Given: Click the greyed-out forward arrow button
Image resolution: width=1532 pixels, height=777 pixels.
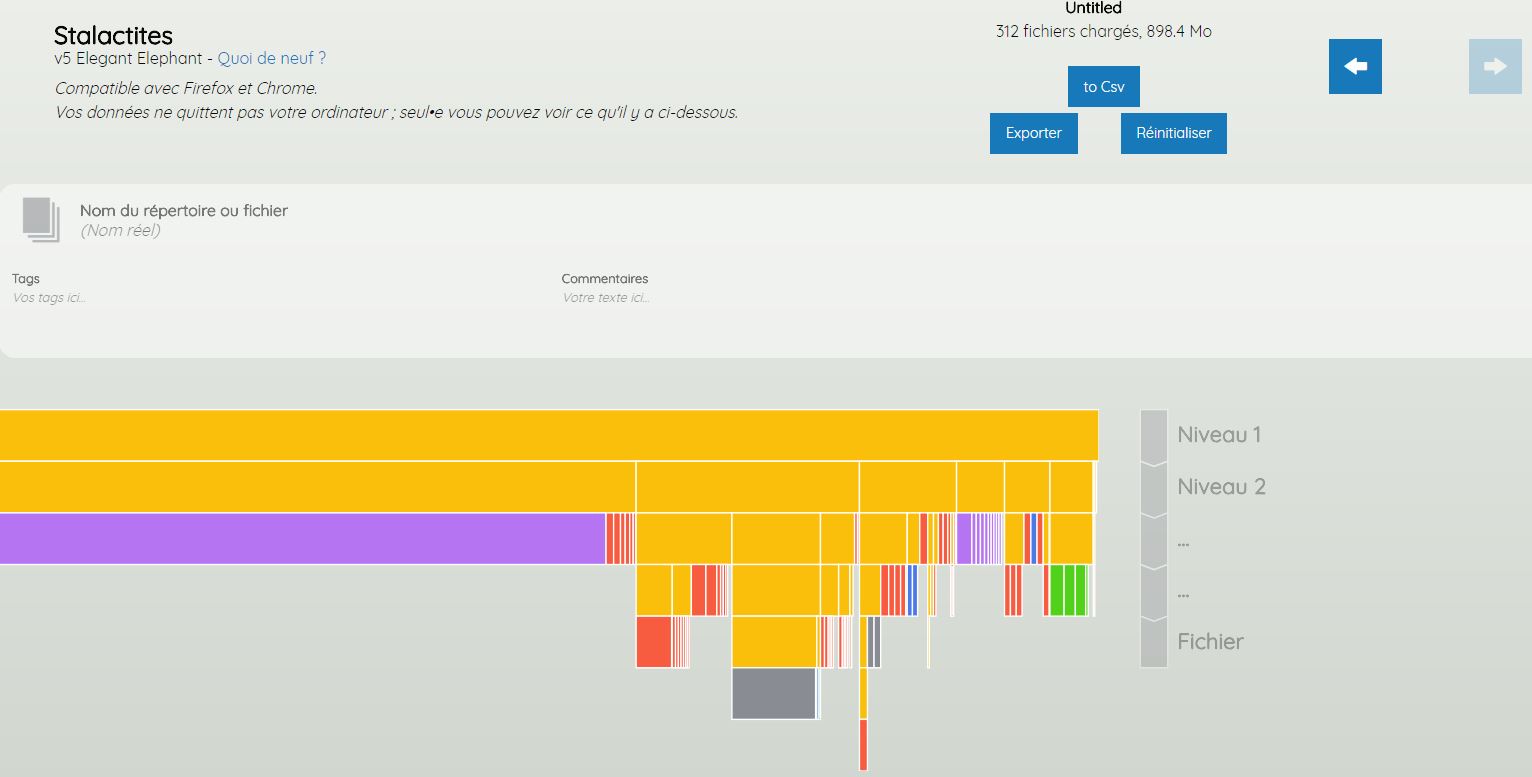Looking at the screenshot, I should pyautogui.click(x=1495, y=67).
